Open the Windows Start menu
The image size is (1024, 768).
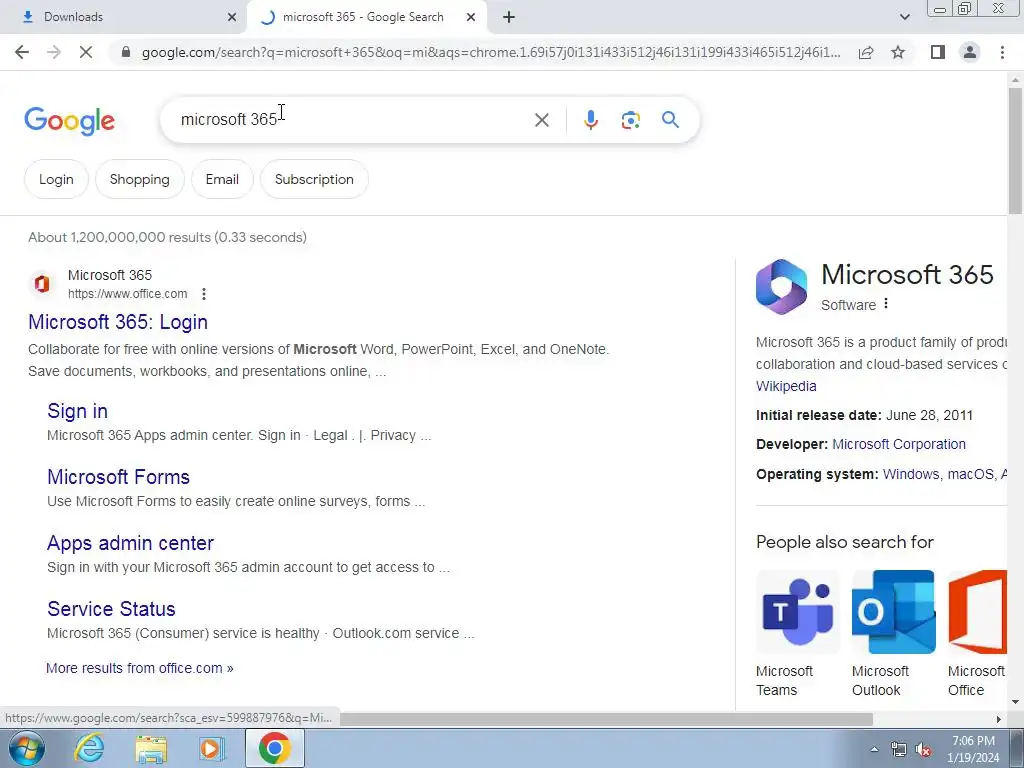click(26, 748)
